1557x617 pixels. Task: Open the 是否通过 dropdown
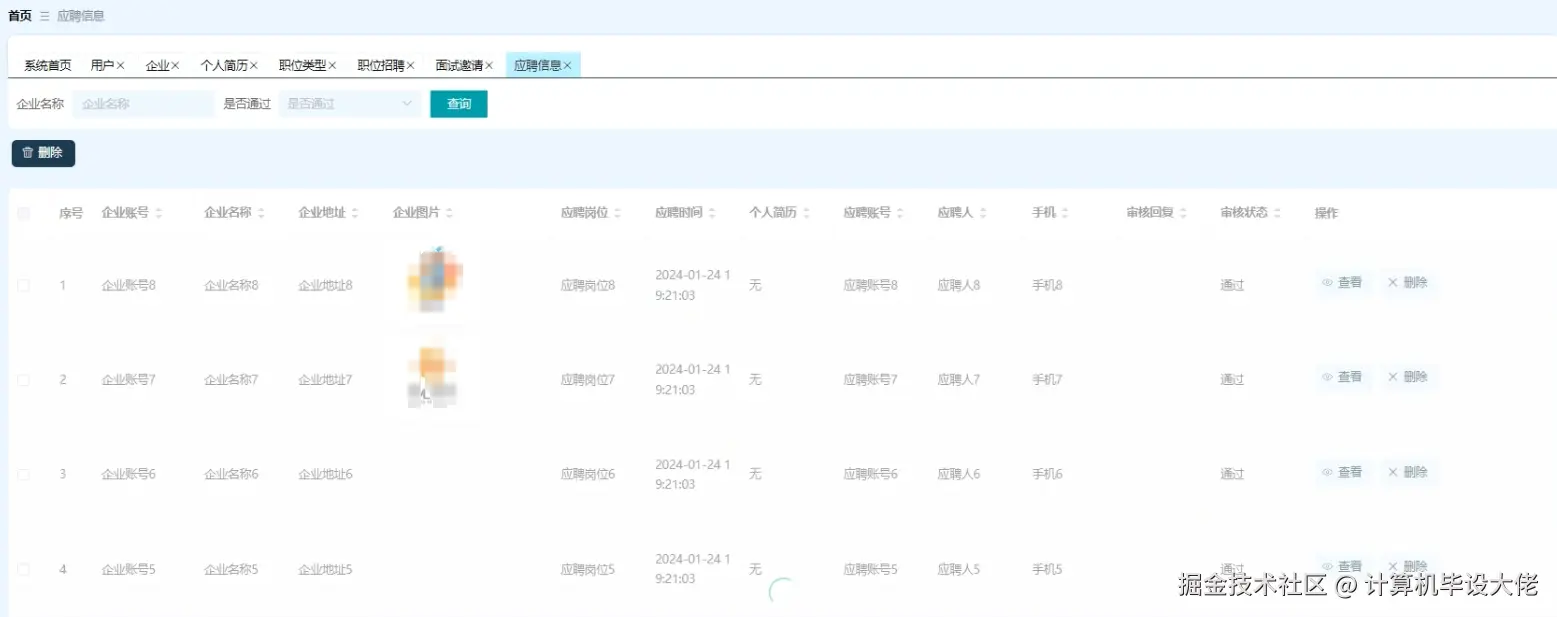[x=348, y=103]
